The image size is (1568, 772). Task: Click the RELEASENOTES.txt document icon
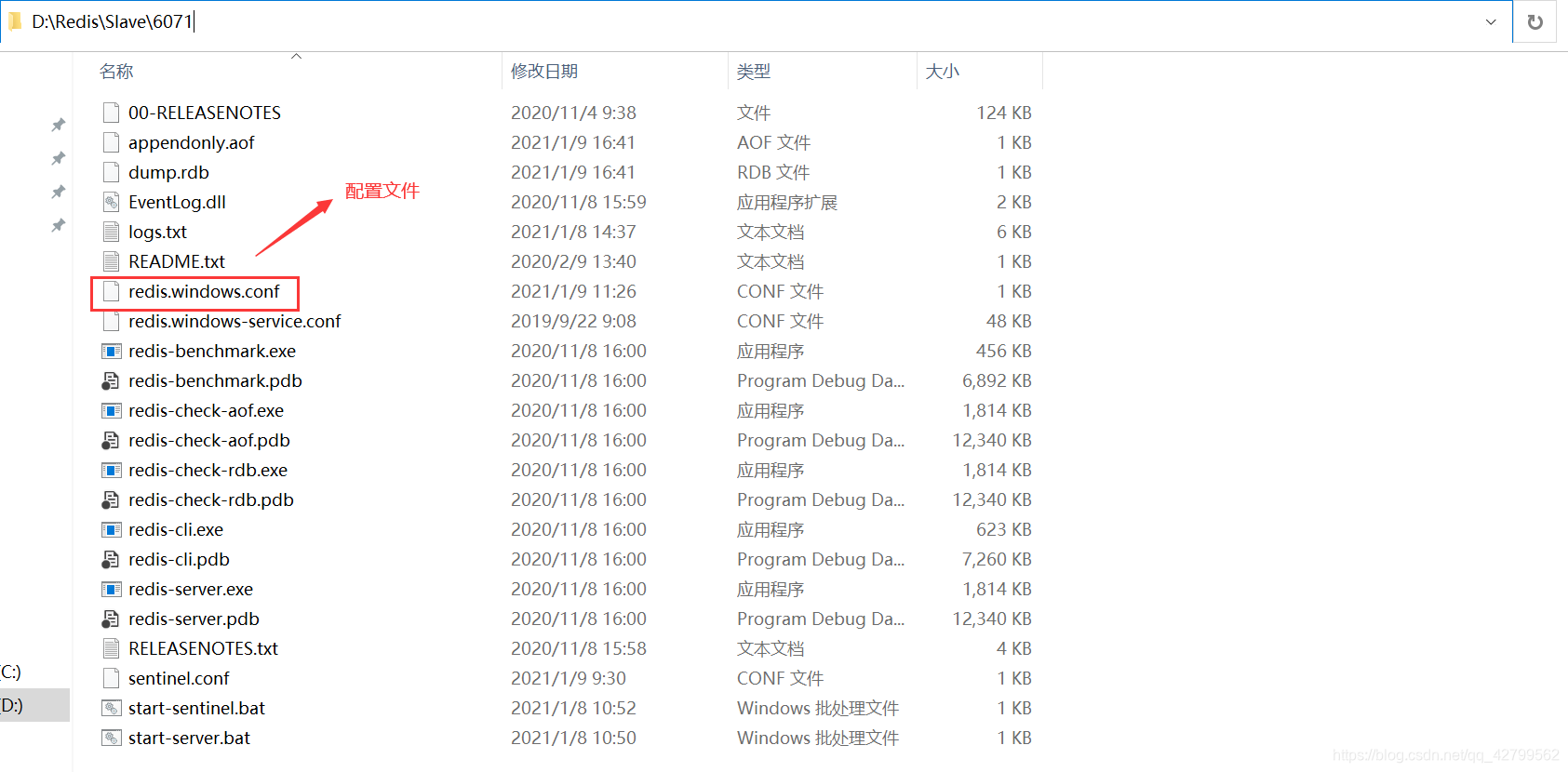(111, 648)
